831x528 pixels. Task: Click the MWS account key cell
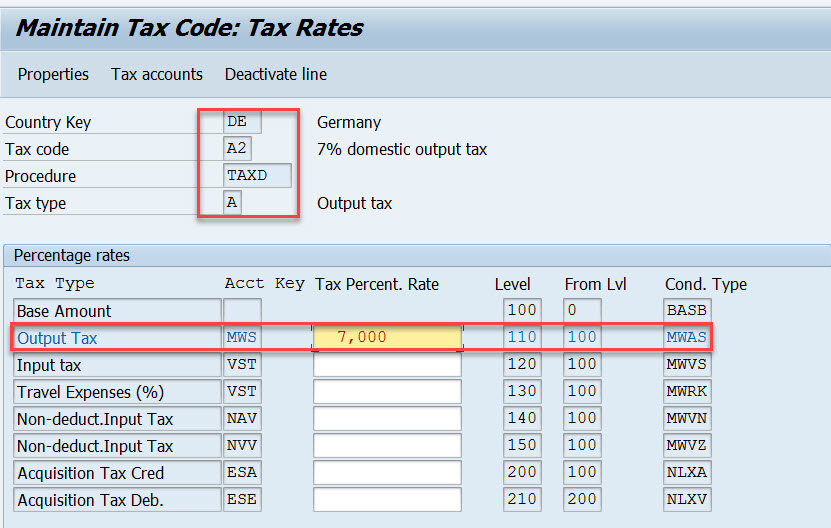[x=242, y=338]
